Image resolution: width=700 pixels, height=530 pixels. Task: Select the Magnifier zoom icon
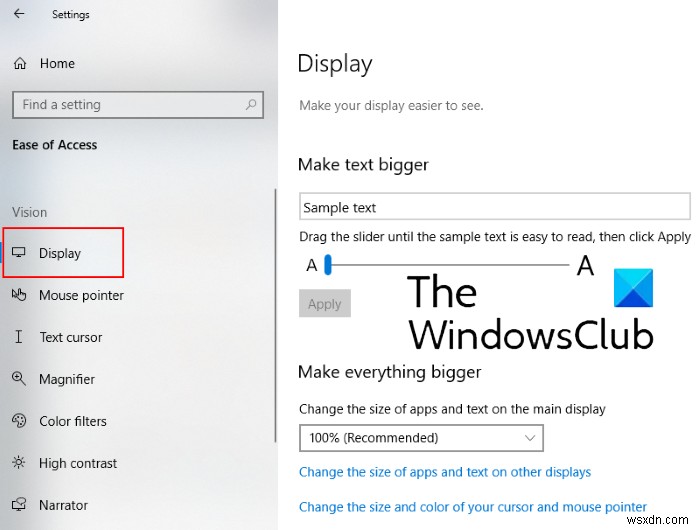point(19,379)
